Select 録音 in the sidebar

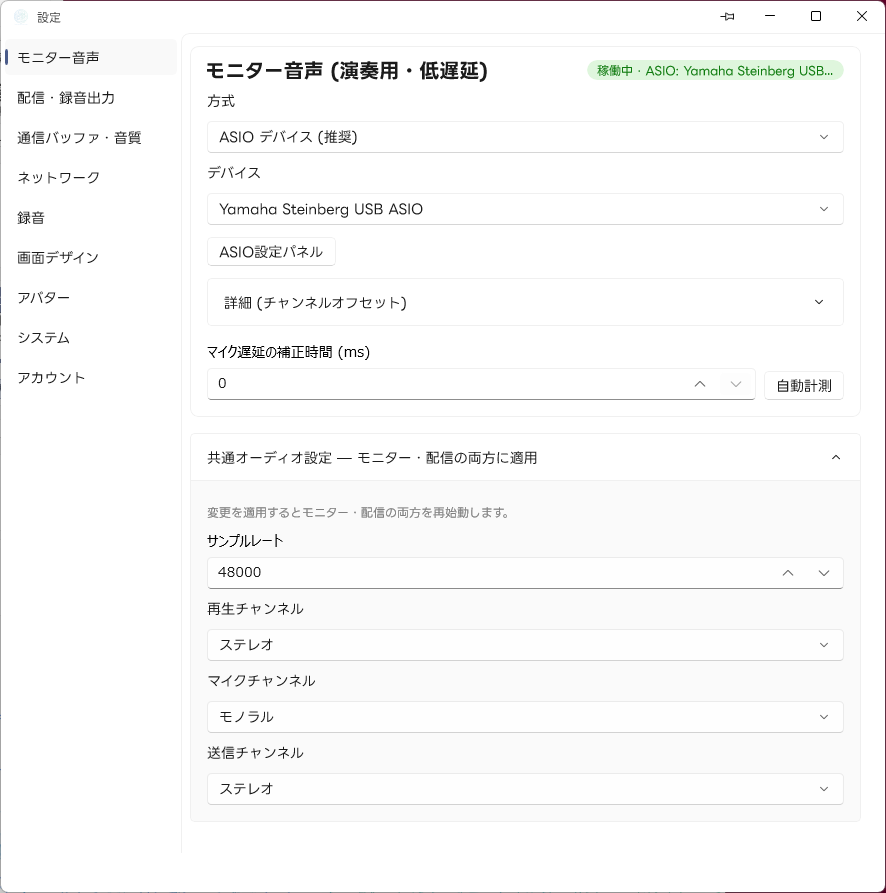coord(91,218)
